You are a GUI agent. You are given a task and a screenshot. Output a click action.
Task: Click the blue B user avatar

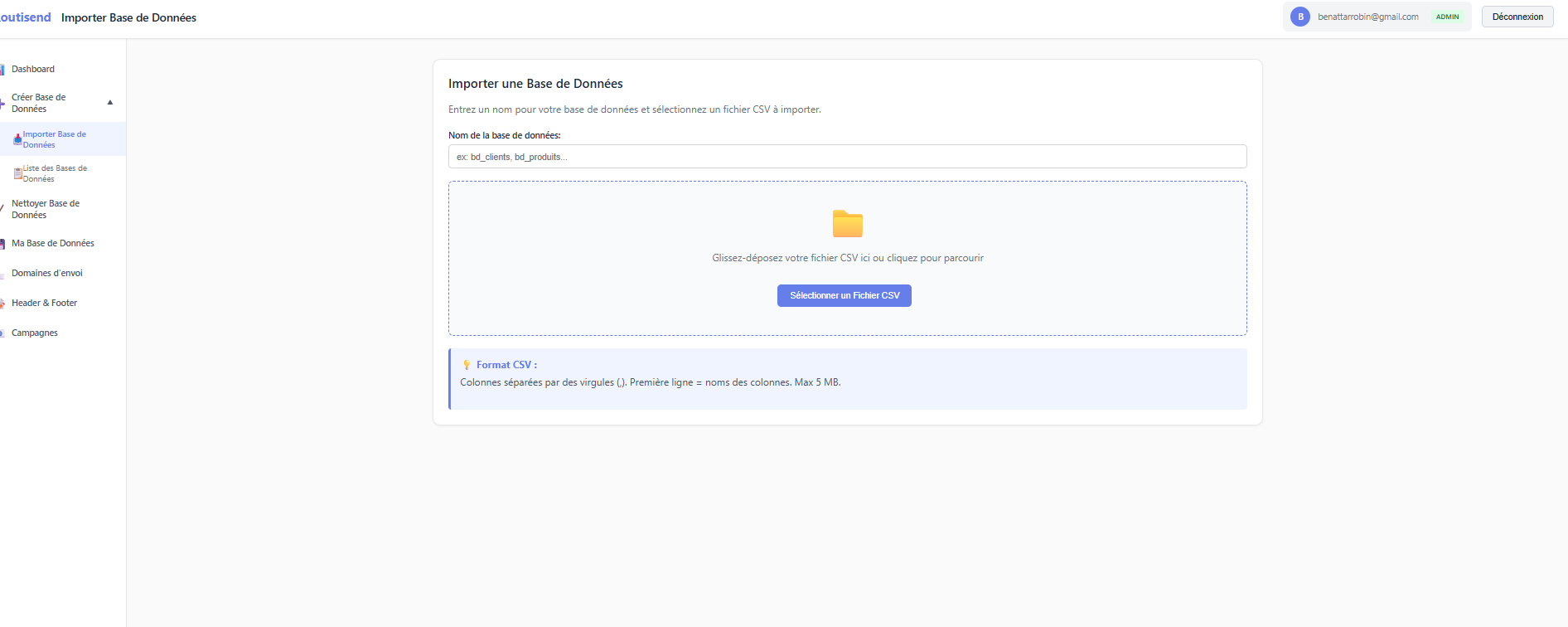pyautogui.click(x=1300, y=17)
